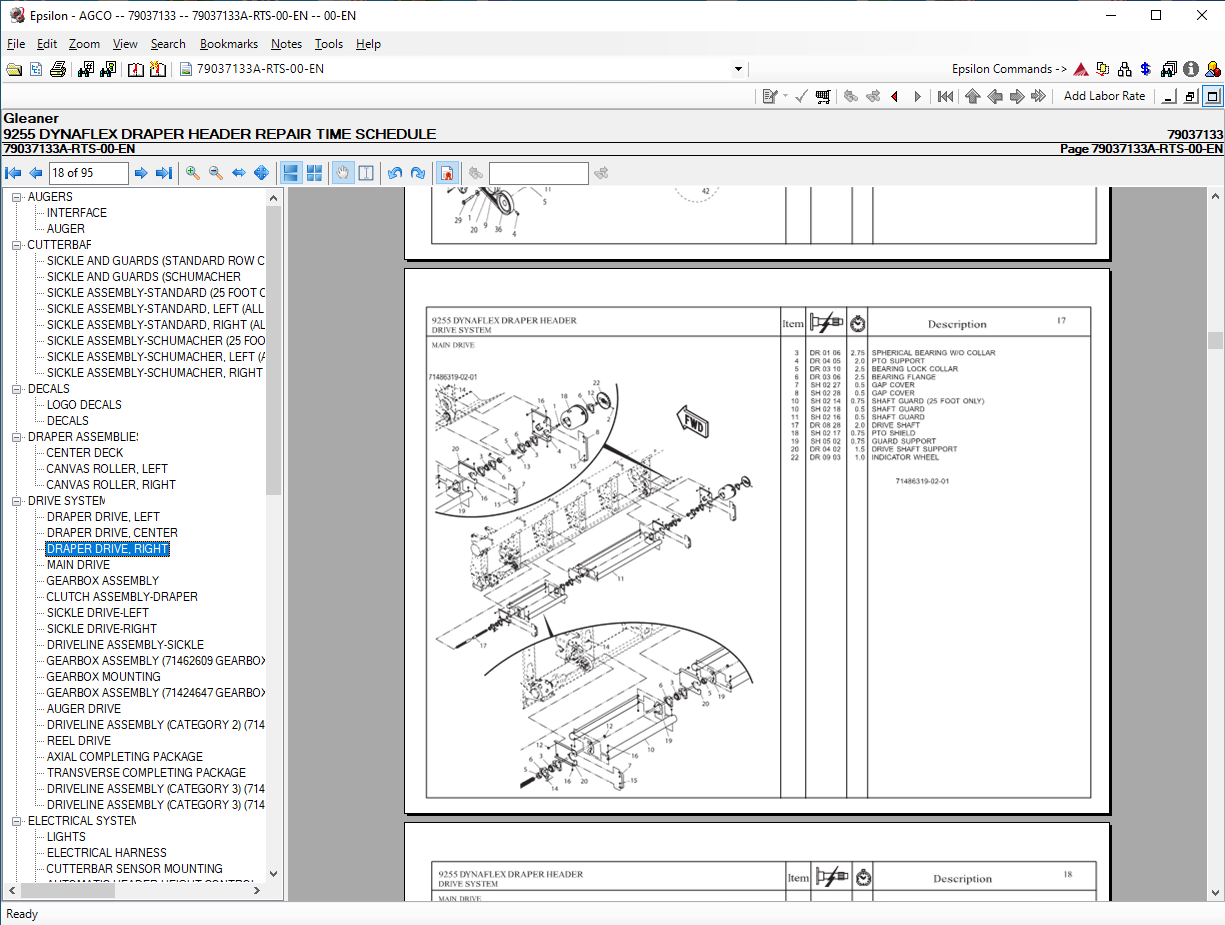Viewport: 1225px width, 925px height.
Task: Click the binoculars search icon with number sign
Action: (86, 69)
